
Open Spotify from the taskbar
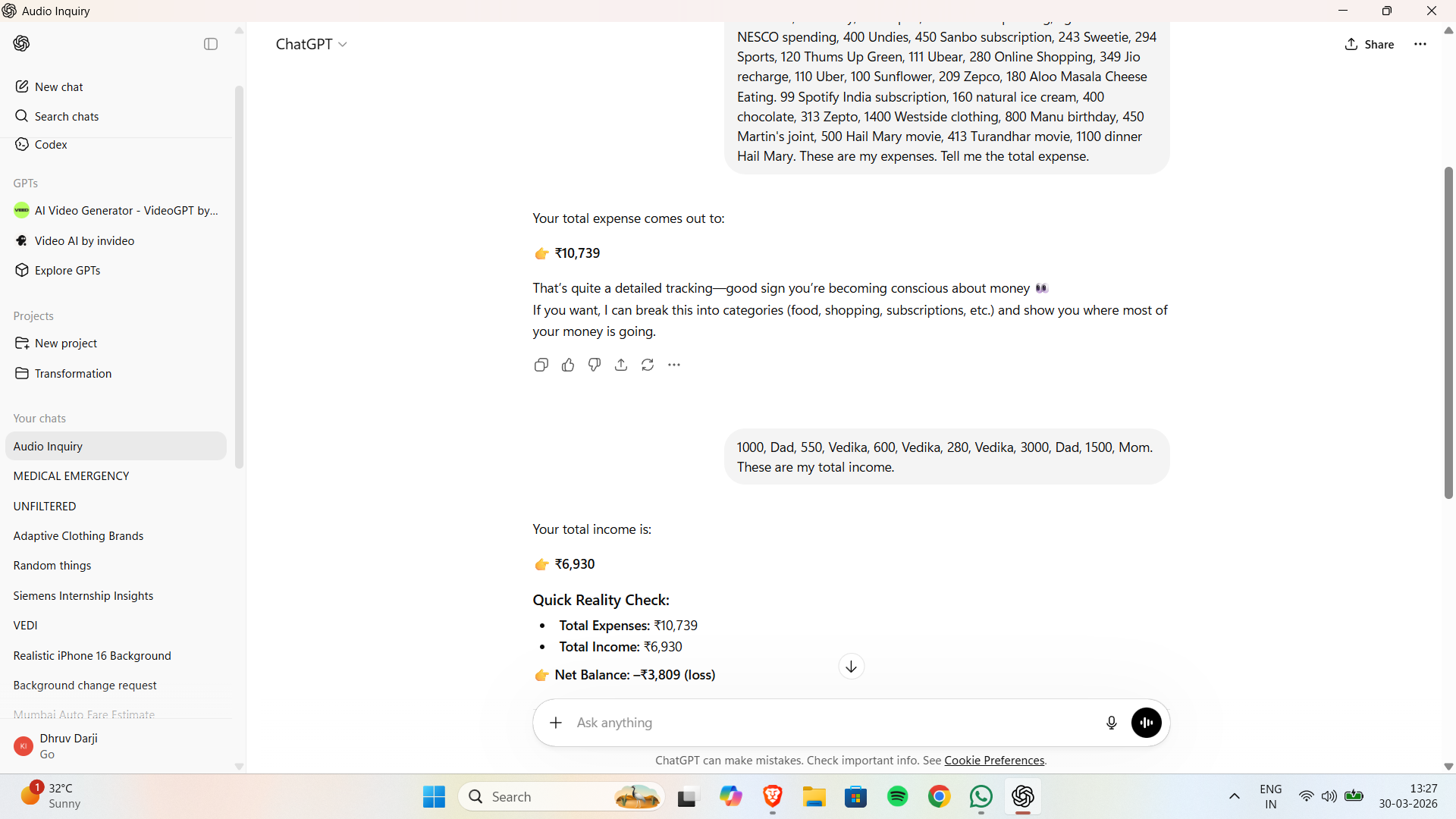(897, 797)
